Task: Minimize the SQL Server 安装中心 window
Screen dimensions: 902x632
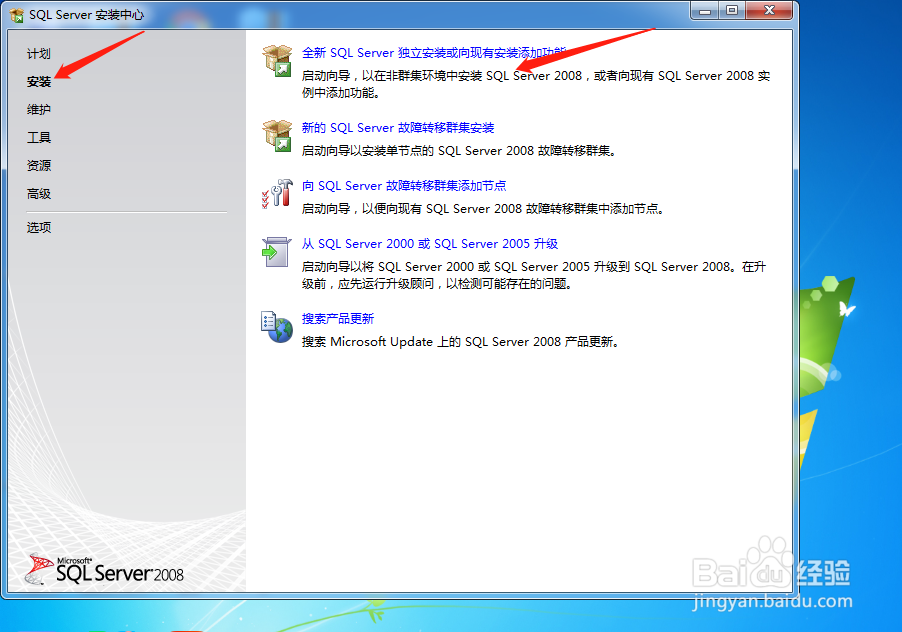Action: 705,11
